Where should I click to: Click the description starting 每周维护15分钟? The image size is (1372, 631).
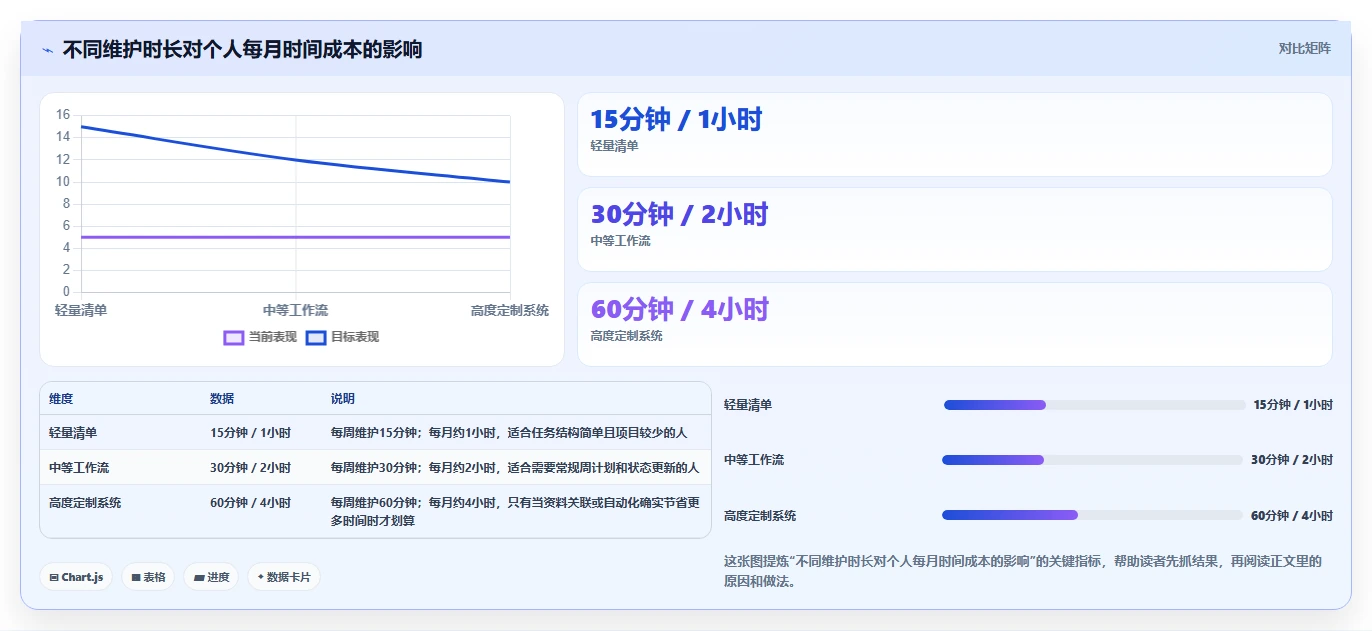click(x=509, y=433)
